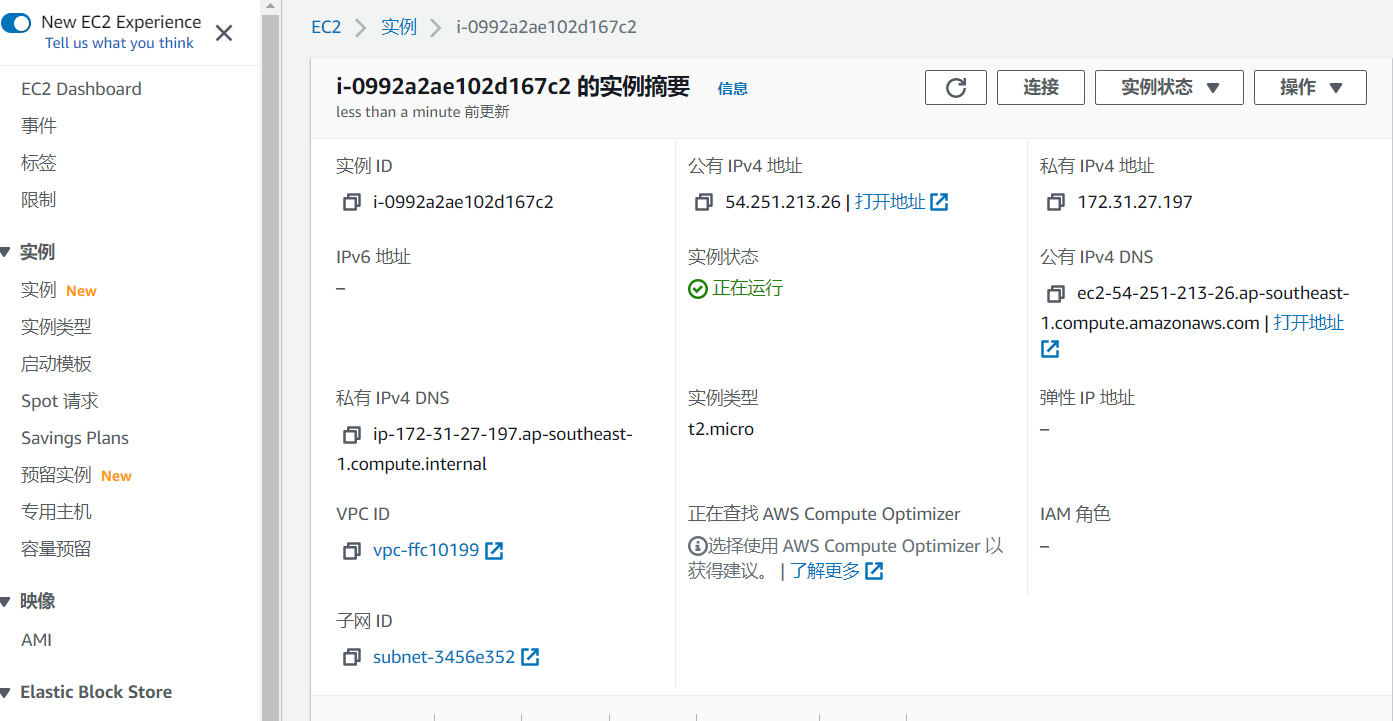The height and width of the screenshot is (721, 1393).
Task: Click external link icon next to 了解更多
Action: [x=874, y=571]
